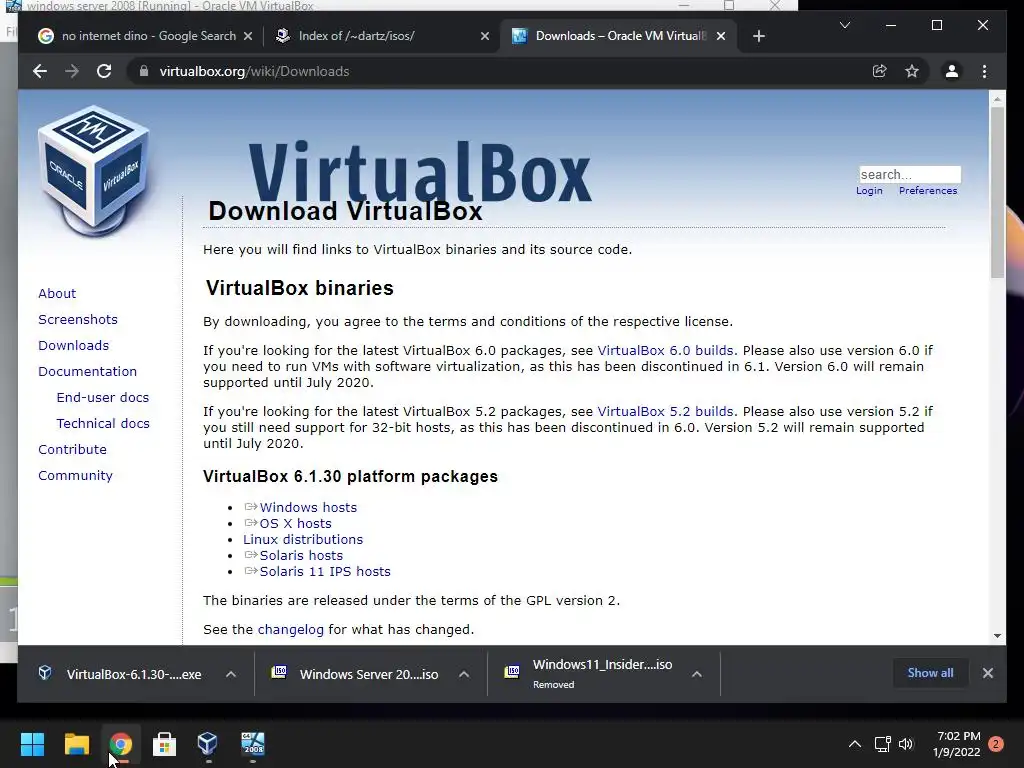1024x768 pixels.
Task: Open Chrome's three-dot menu
Action: pos(984,71)
